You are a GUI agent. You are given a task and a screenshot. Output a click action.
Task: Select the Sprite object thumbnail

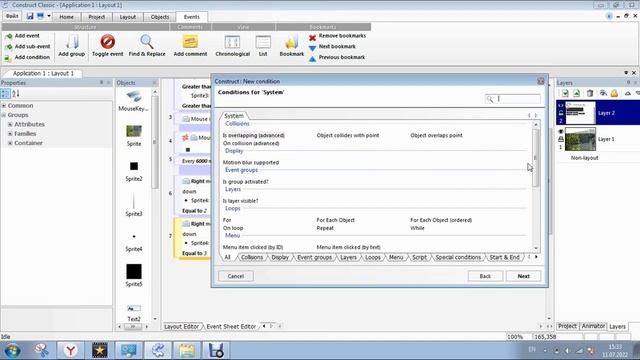pos(134,131)
